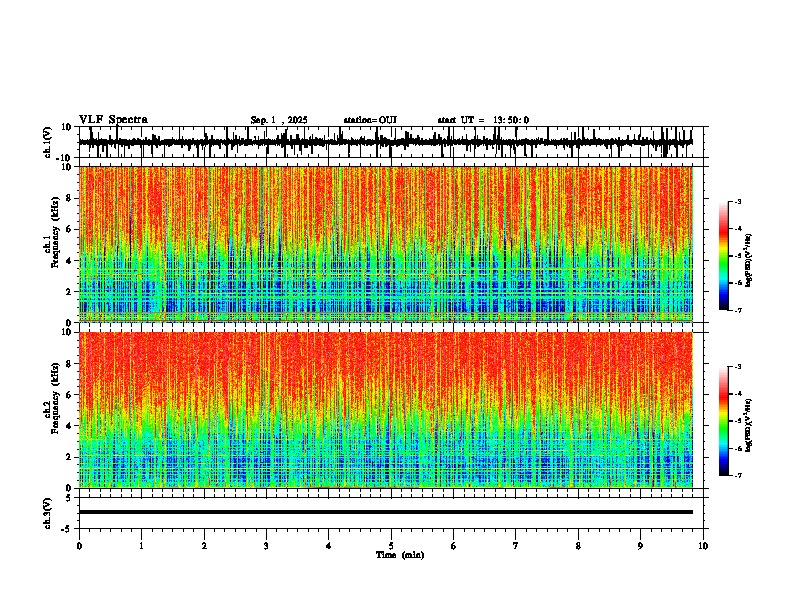This screenshot has width=792, height=612.
Task: Click the "-3" label on ch.2 color scale
Action: (737, 367)
